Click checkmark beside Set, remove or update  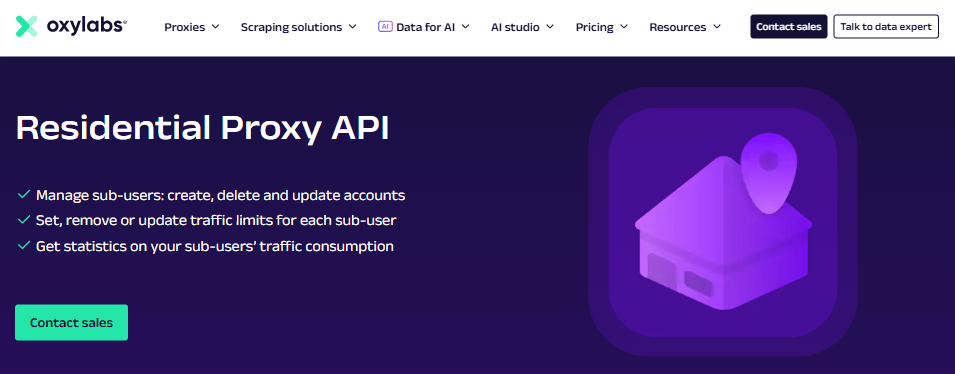[x=24, y=220]
